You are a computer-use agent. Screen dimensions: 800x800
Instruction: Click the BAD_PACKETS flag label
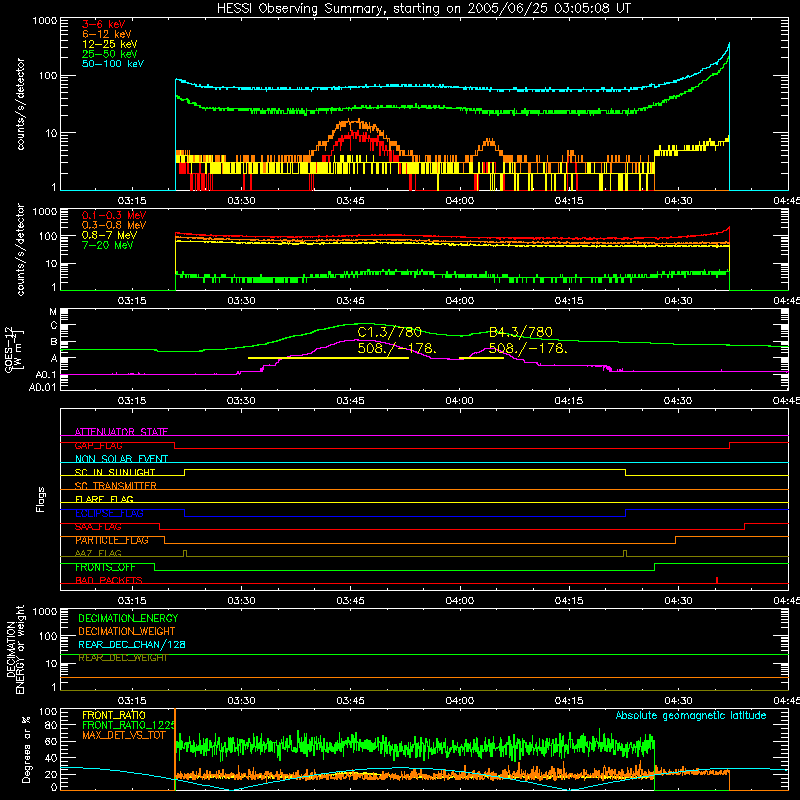(109, 580)
